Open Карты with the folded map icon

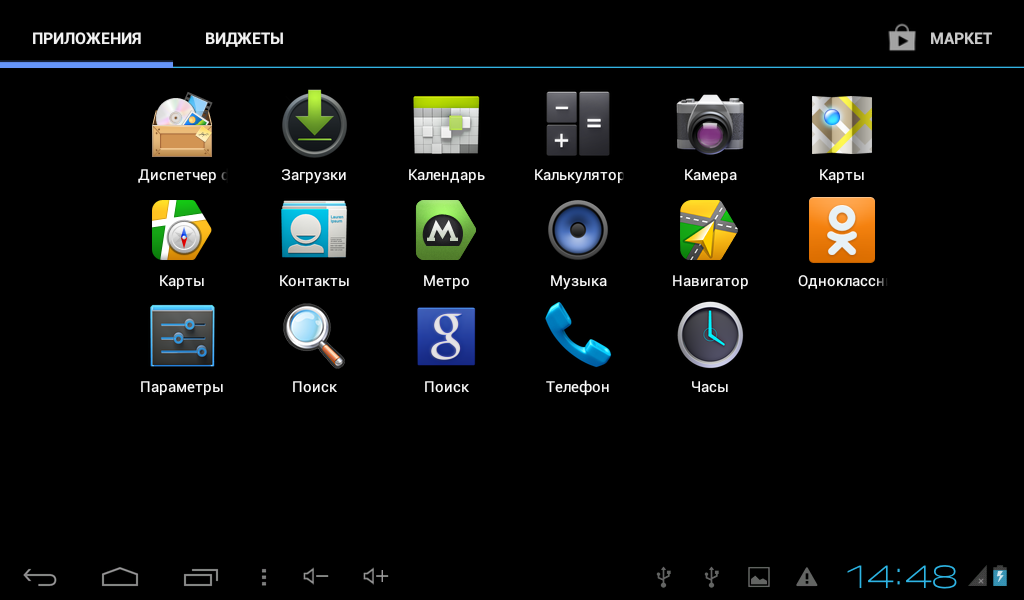point(842,125)
